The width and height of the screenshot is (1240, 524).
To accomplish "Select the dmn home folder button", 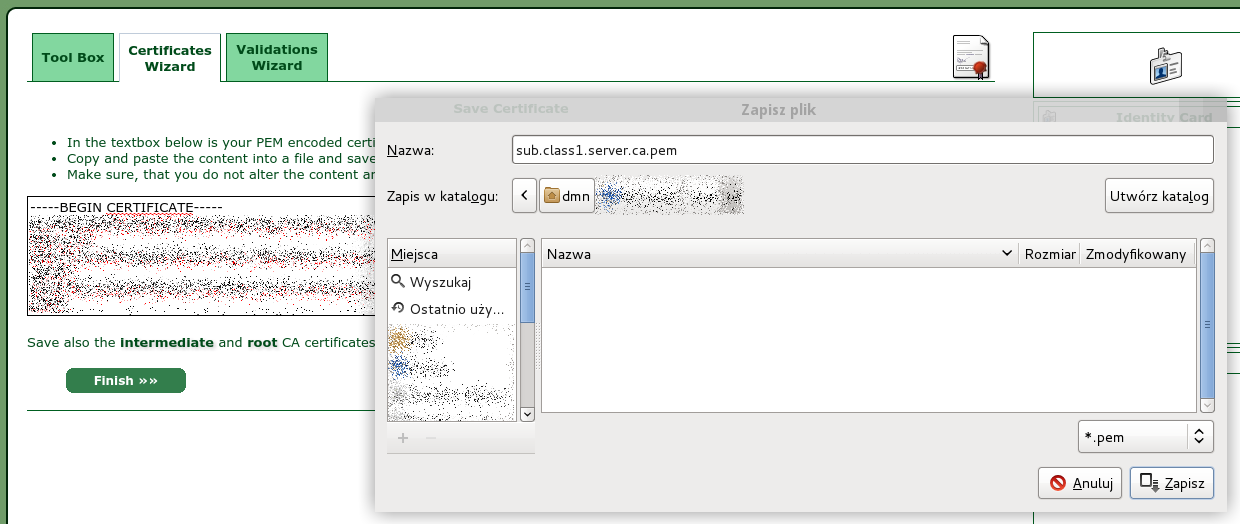I will [x=567, y=196].
